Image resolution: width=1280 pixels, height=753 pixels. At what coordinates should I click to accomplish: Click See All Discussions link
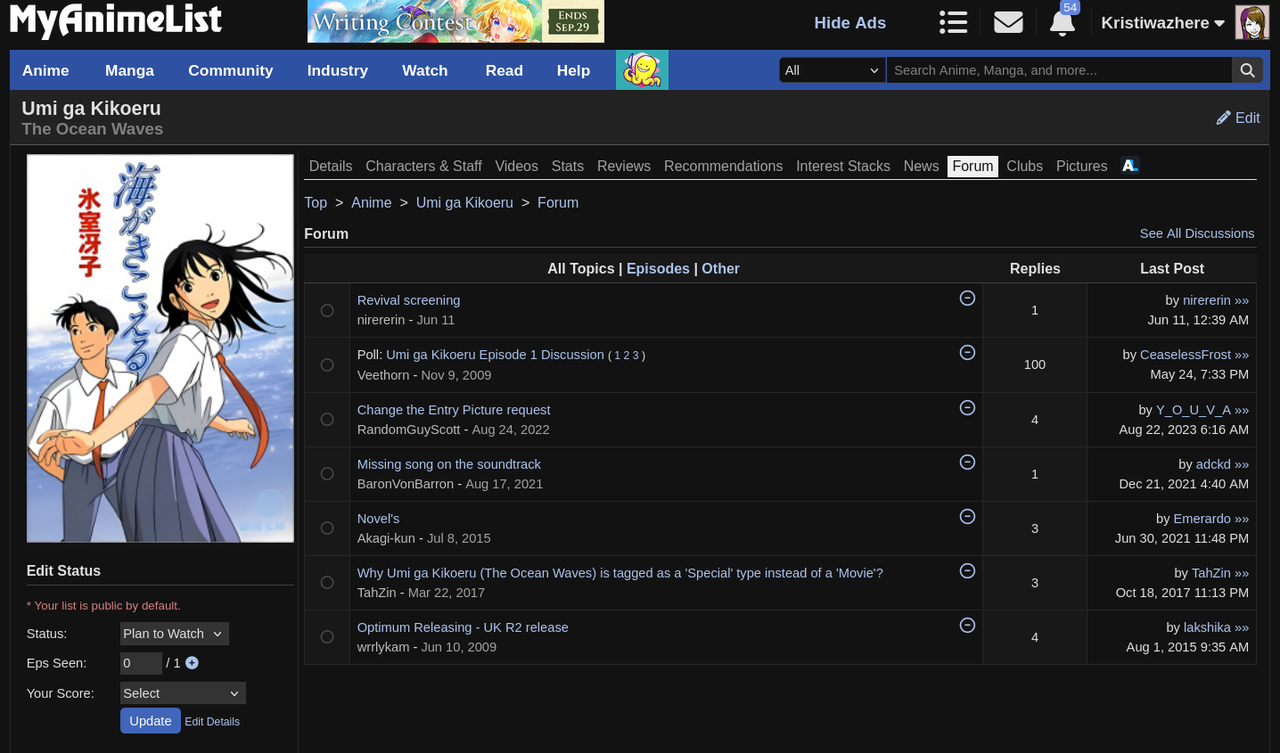click(1197, 233)
